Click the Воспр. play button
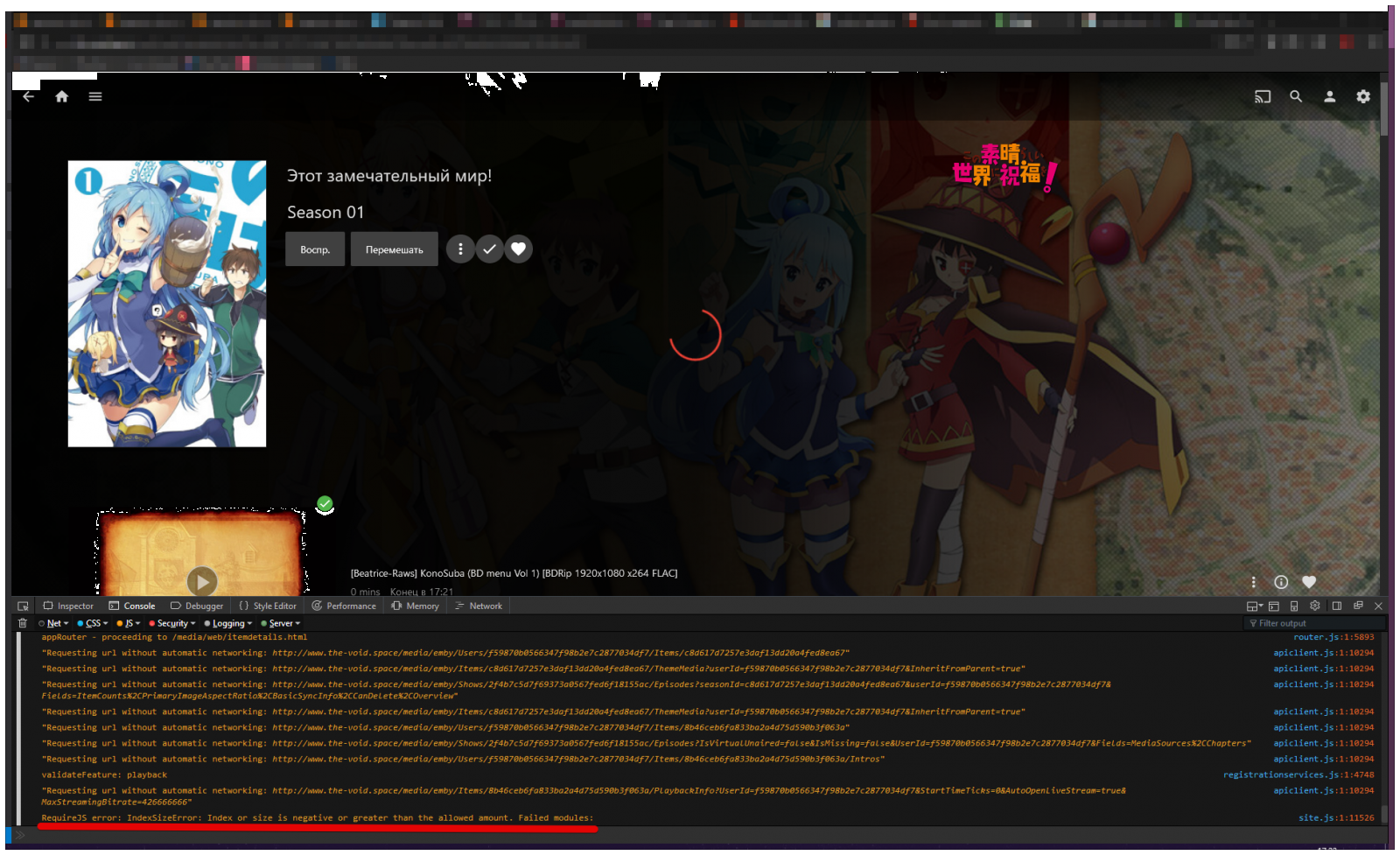 (x=314, y=249)
